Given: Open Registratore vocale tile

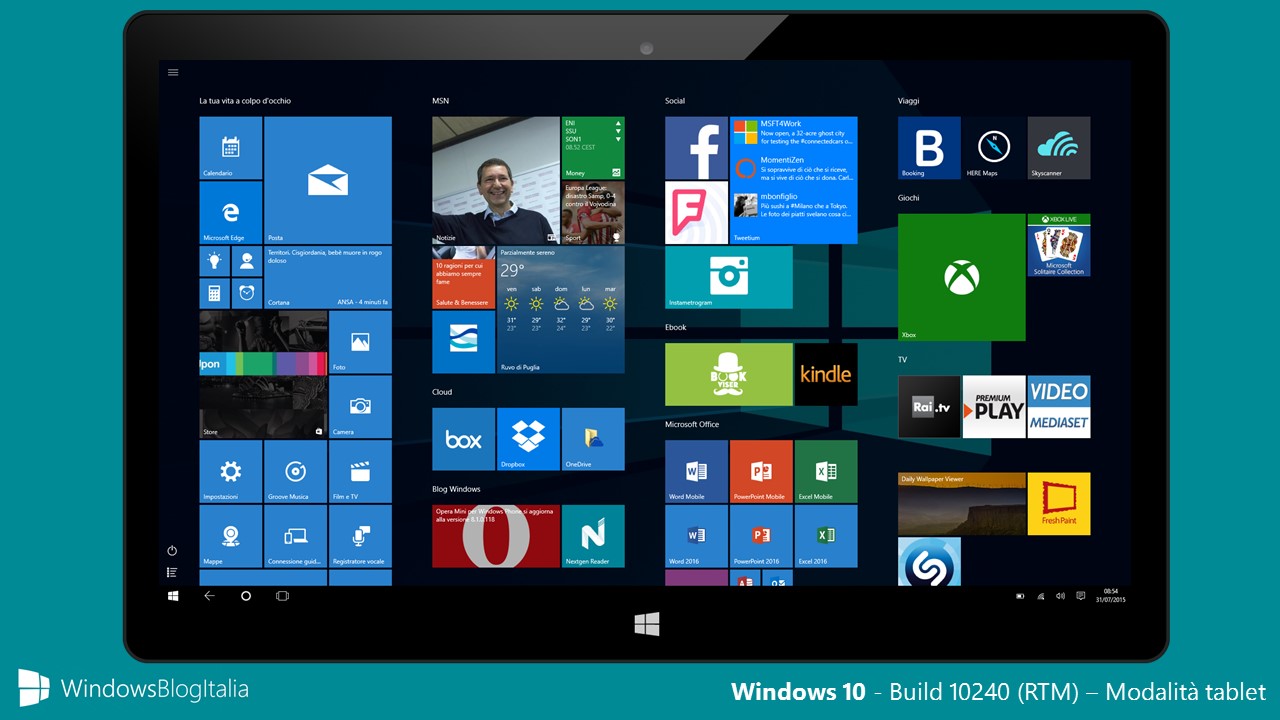Looking at the screenshot, I should (x=360, y=536).
